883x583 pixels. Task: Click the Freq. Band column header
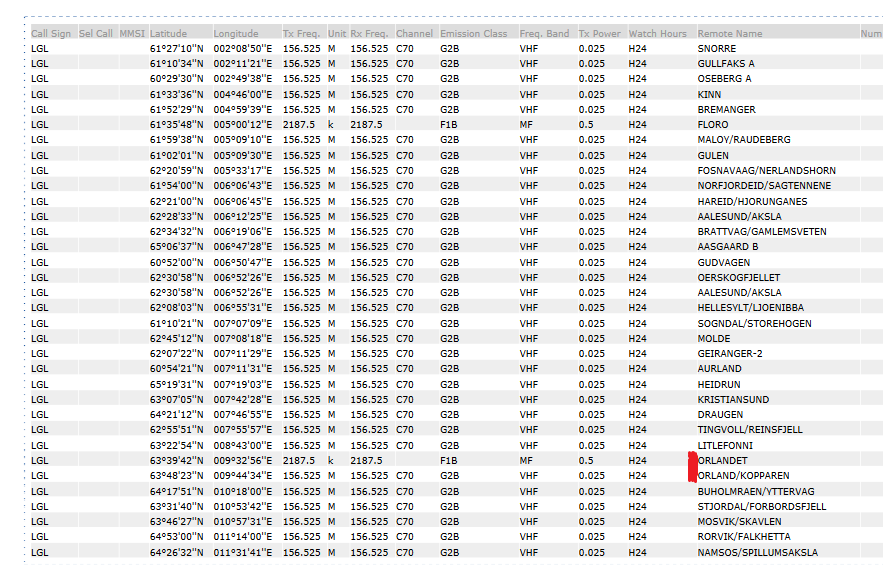point(544,33)
